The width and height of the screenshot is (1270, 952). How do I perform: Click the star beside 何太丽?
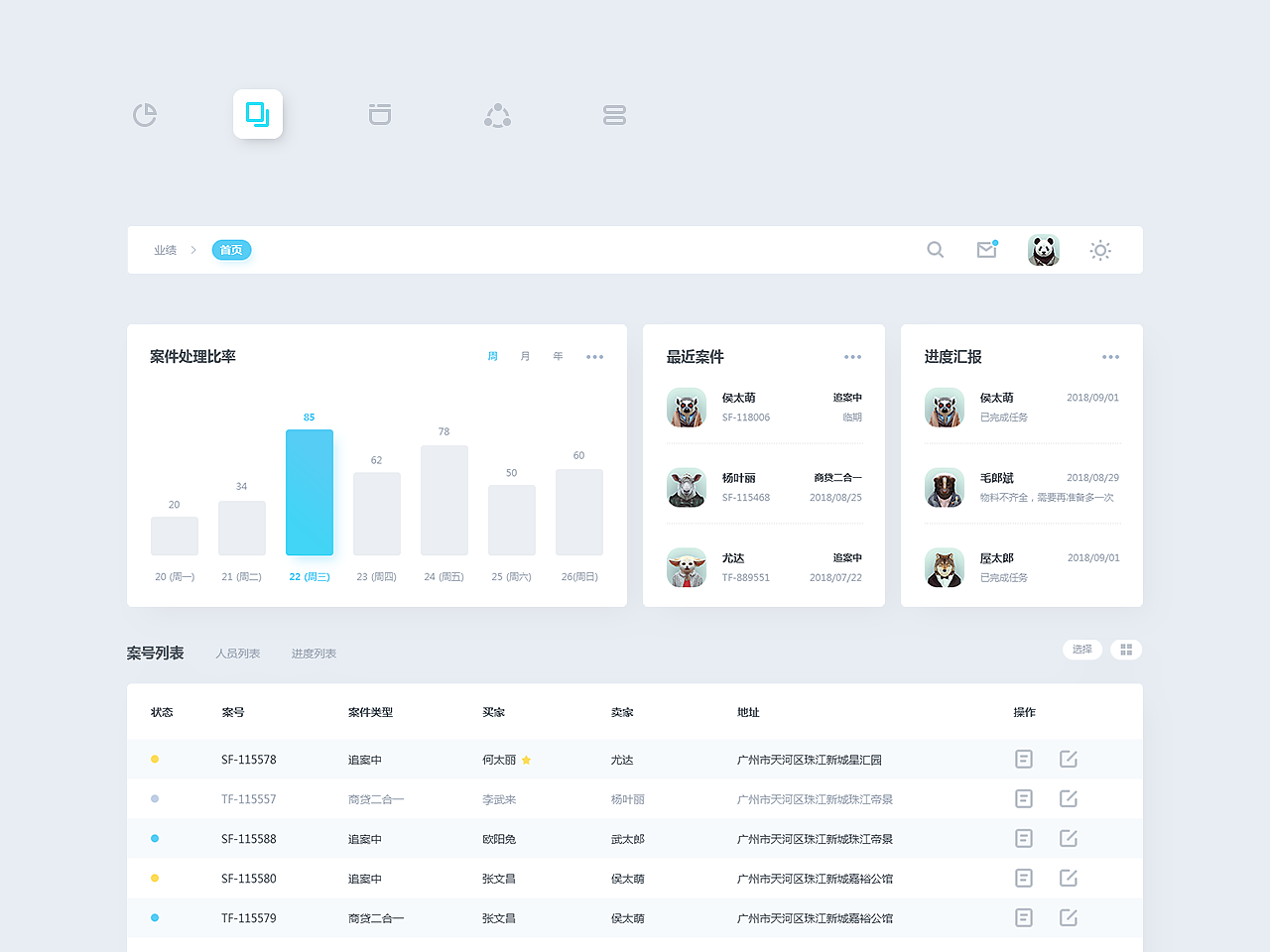(526, 760)
